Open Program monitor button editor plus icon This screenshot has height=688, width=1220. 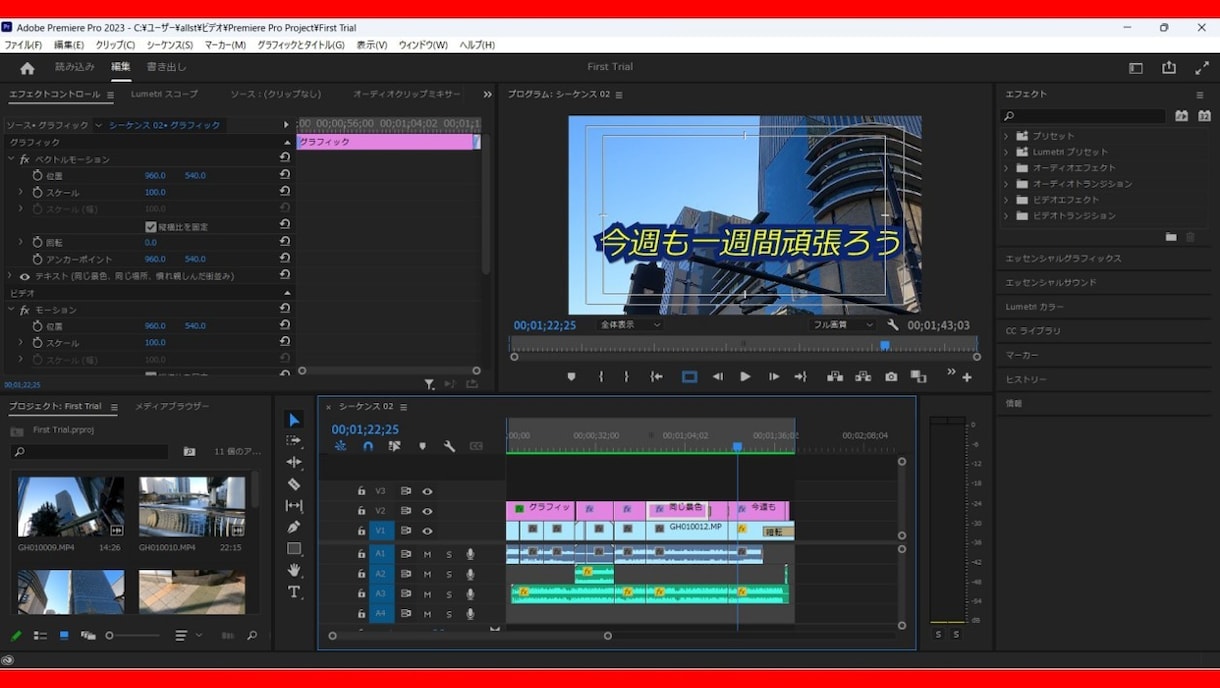point(967,377)
